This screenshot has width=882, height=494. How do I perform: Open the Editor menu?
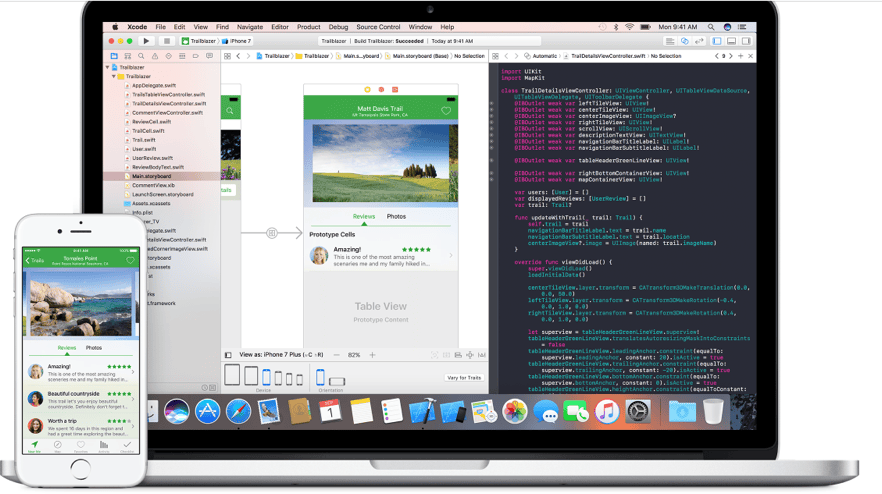tap(280, 27)
